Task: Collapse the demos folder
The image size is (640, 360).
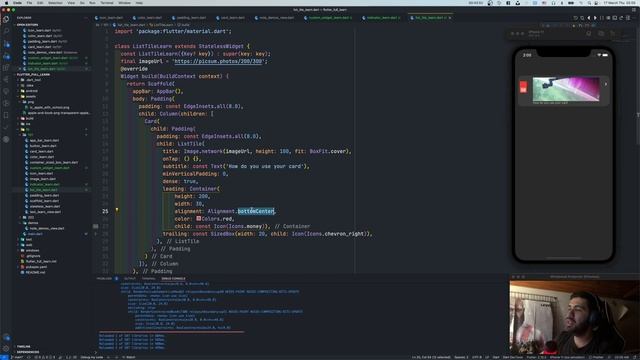Action: 33,223
